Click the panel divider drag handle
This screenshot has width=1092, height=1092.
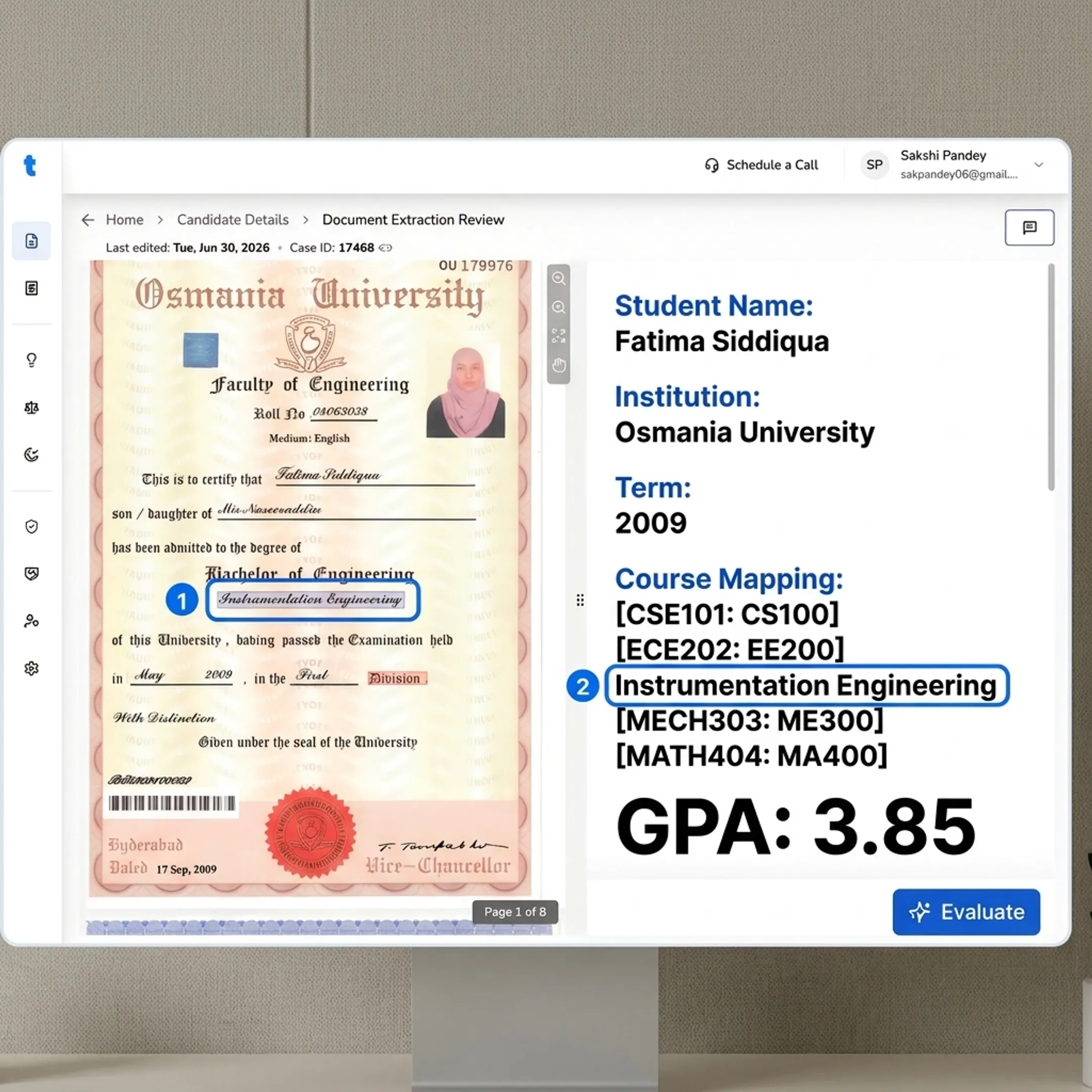point(580,600)
